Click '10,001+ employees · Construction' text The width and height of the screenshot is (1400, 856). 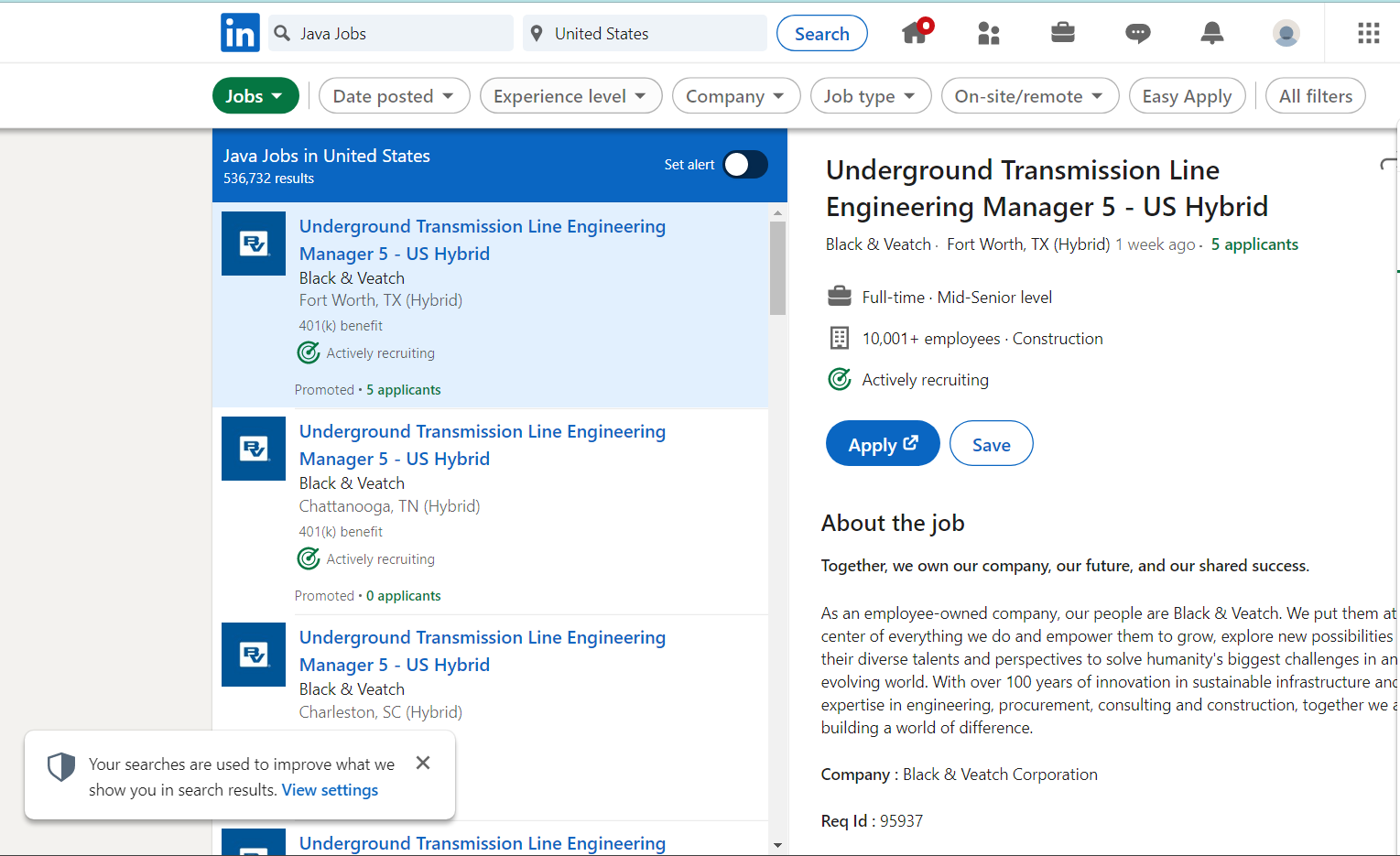click(x=982, y=339)
